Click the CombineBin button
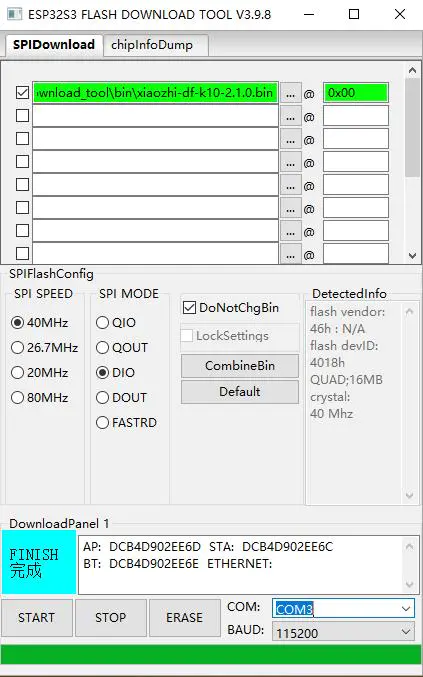This screenshot has width=423, height=677. pos(240,366)
